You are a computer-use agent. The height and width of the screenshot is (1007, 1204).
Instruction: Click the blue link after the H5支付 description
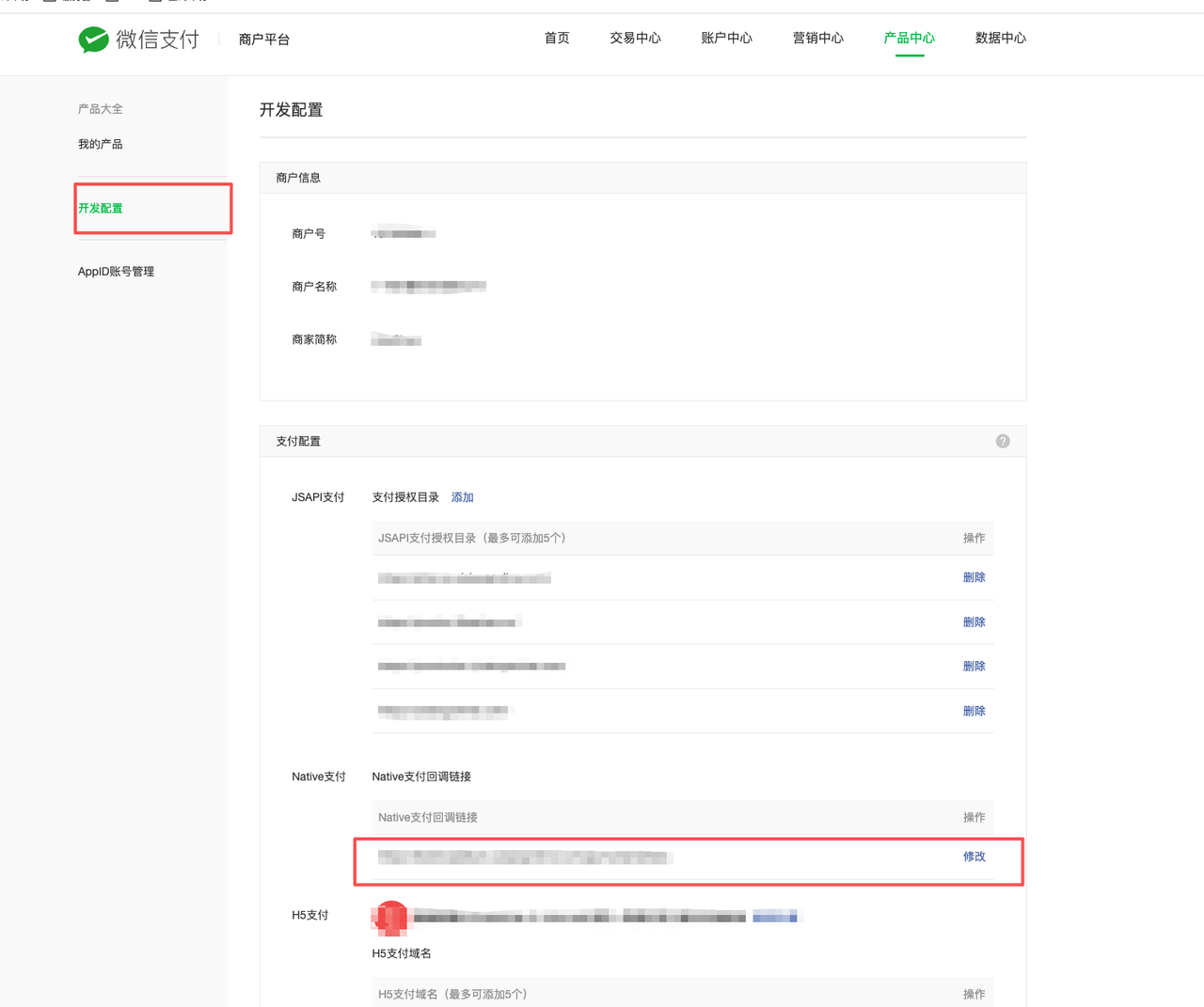tap(774, 916)
